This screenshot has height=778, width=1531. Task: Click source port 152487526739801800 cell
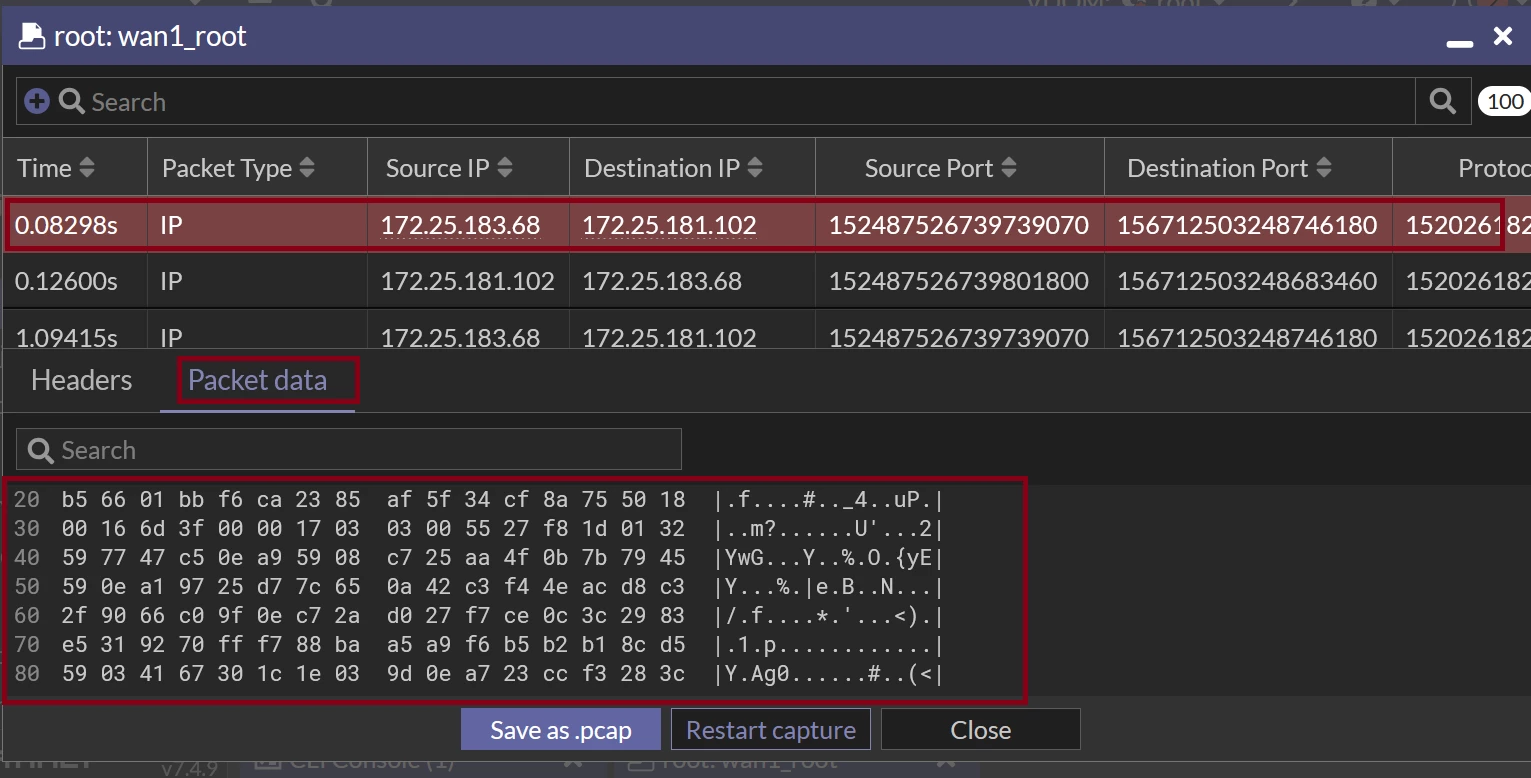[958, 281]
